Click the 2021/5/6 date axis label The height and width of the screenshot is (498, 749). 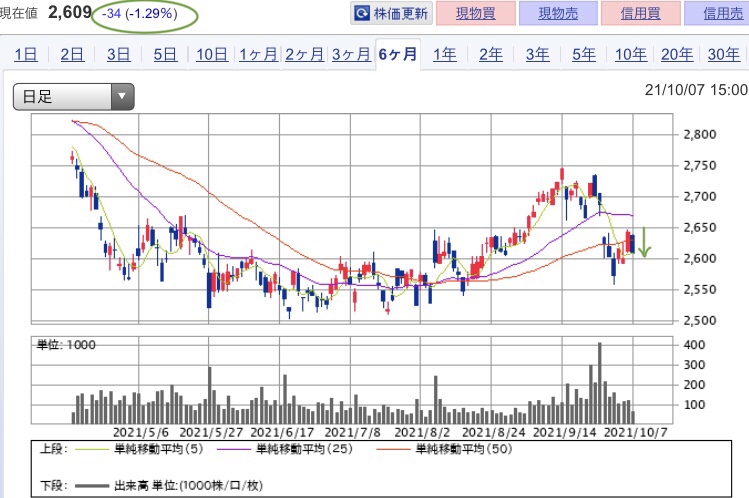141,433
